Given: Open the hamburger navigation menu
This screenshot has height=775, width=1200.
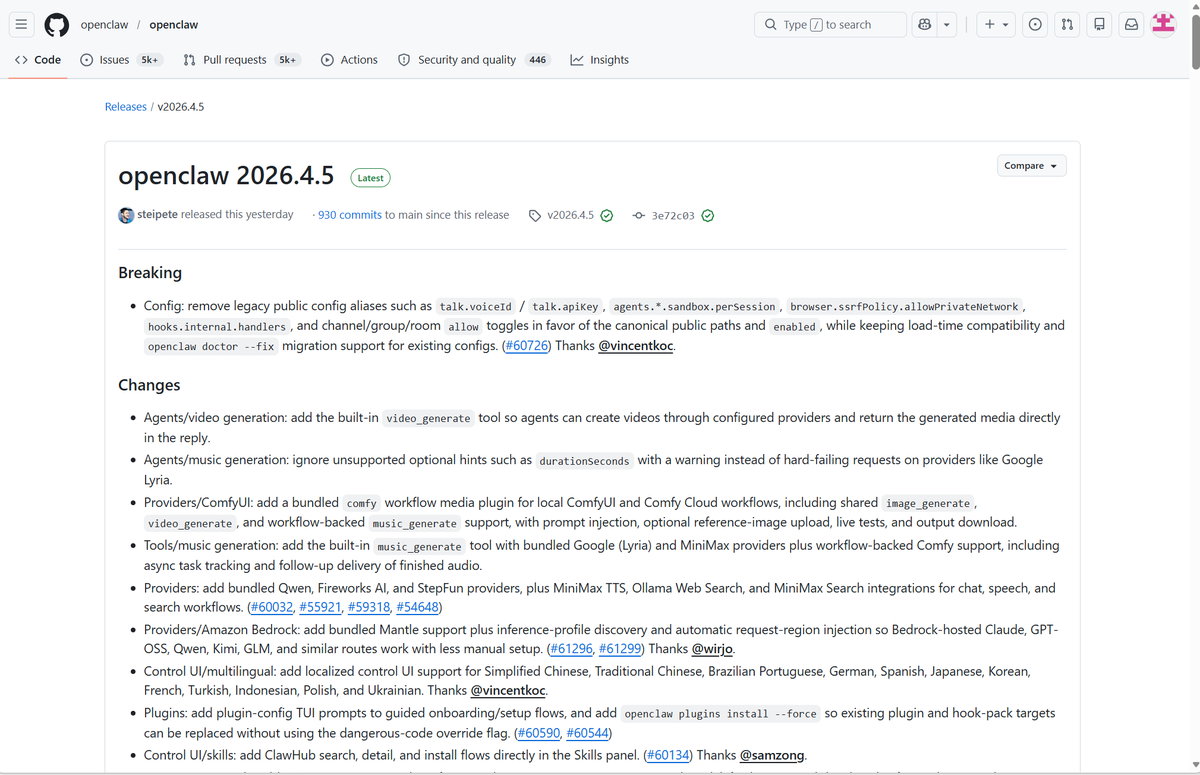Looking at the screenshot, I should (x=21, y=25).
